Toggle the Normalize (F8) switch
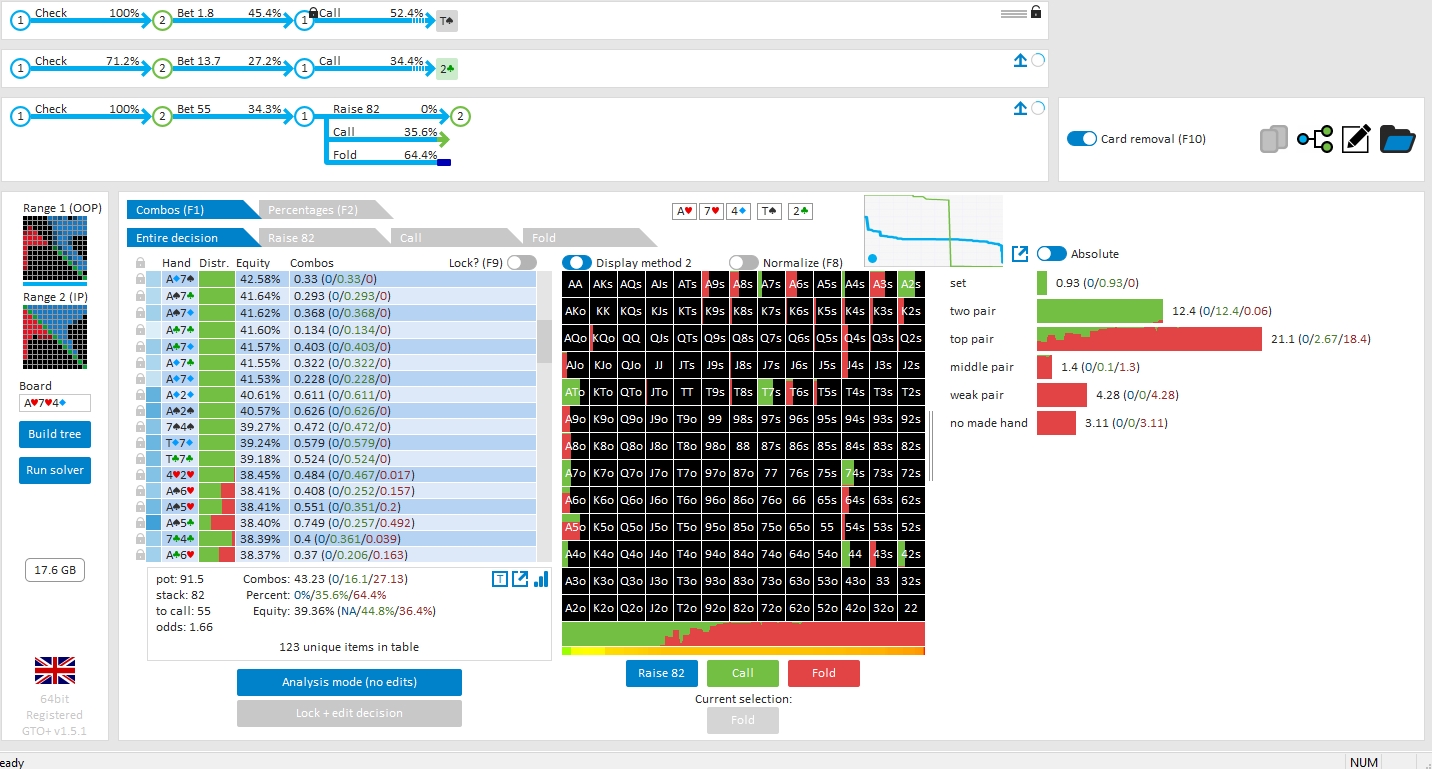The image size is (1432, 769). point(743,262)
